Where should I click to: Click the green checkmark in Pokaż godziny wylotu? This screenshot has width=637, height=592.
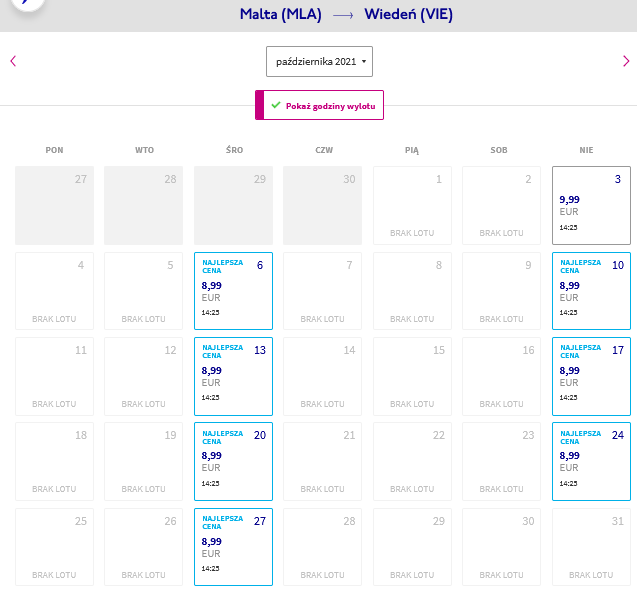276,105
